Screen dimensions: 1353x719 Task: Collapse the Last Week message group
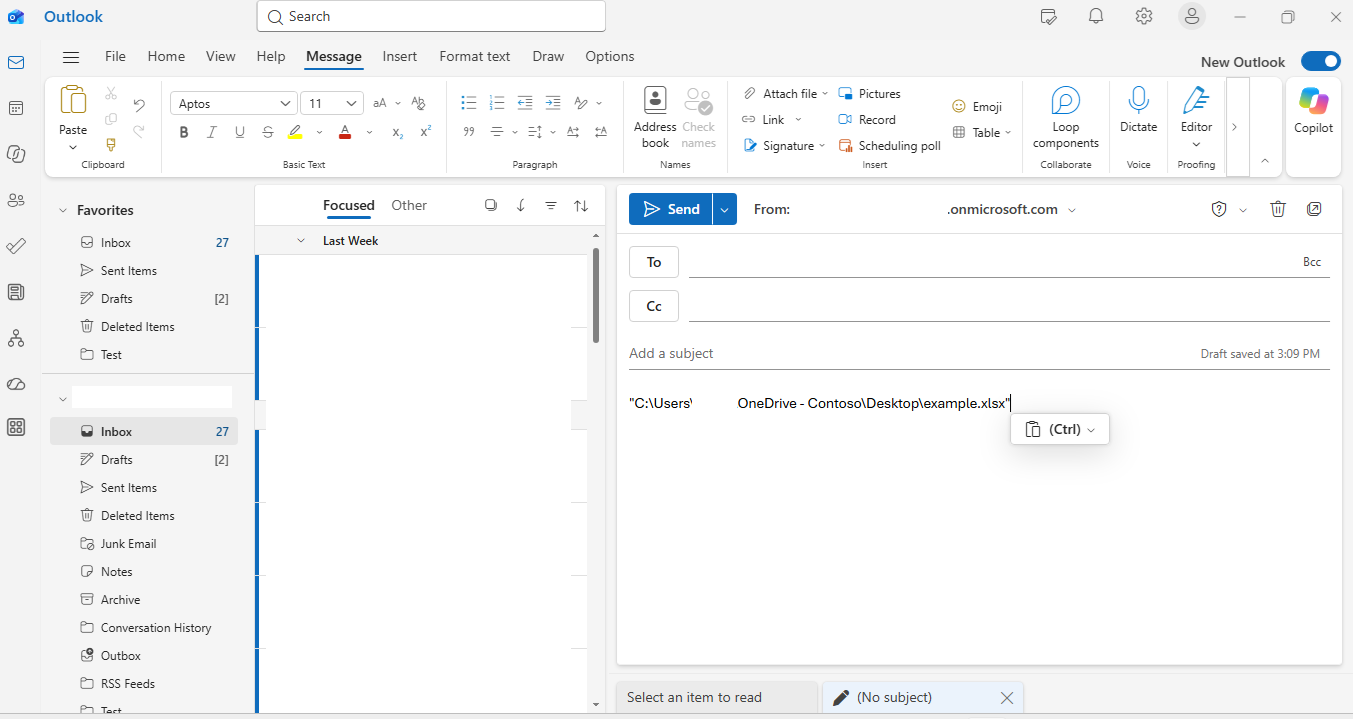pos(301,241)
